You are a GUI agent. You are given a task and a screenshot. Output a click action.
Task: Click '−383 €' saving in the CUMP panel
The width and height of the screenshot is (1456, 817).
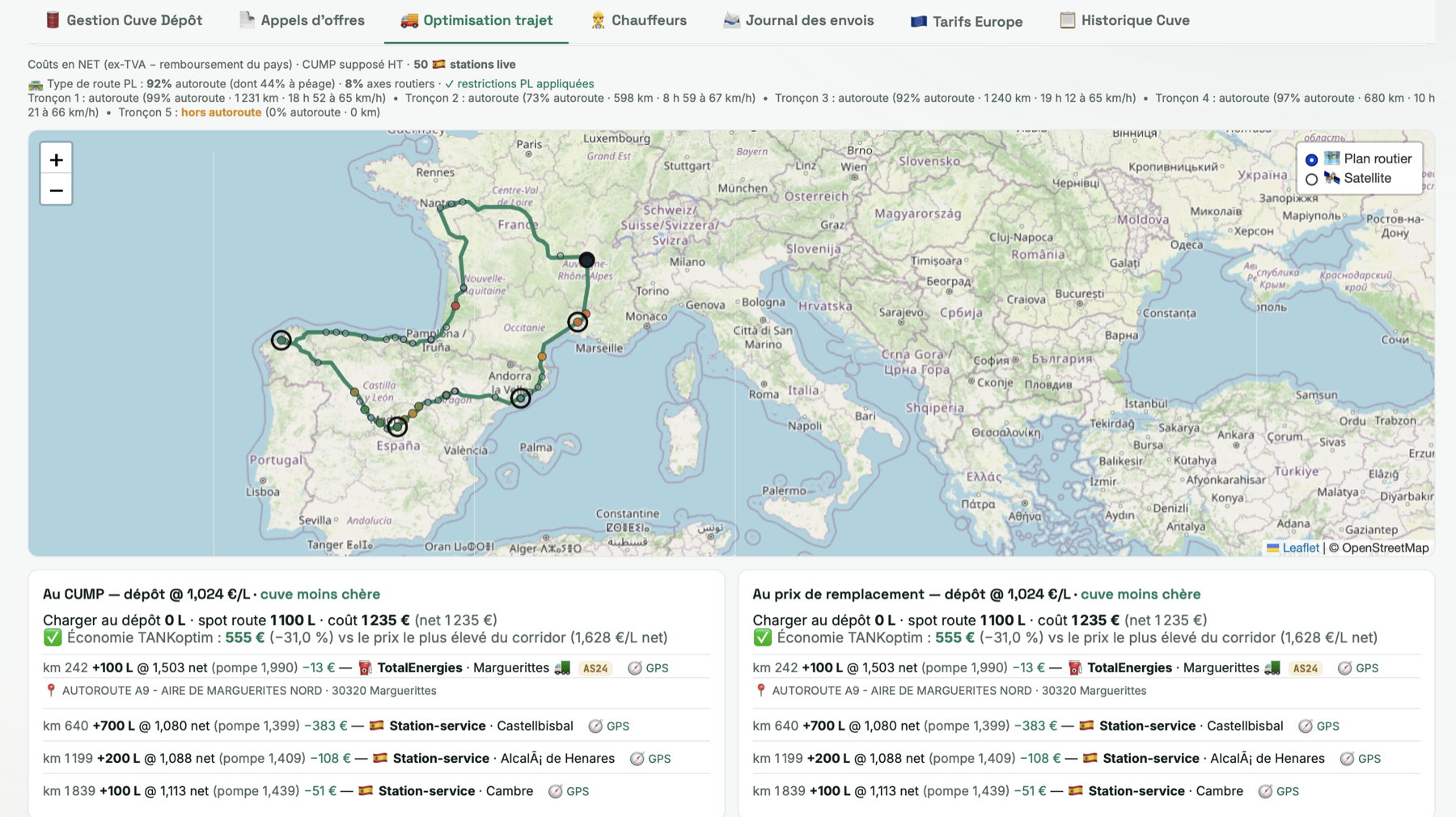(x=325, y=726)
